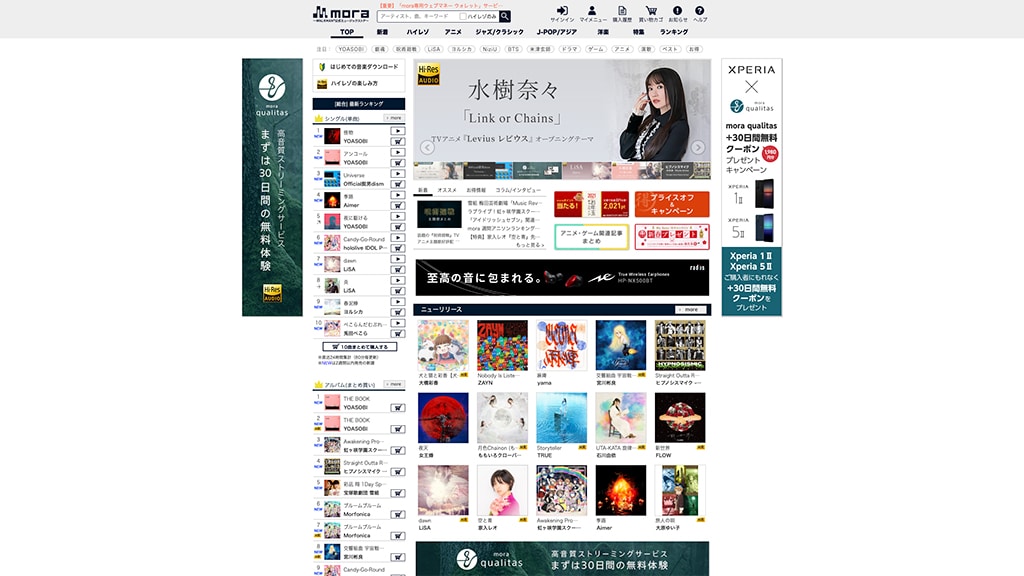1024x576 pixels.
Task: Open the ZAYN Nobody Is Listening album cover
Action: pyautogui.click(x=502, y=345)
